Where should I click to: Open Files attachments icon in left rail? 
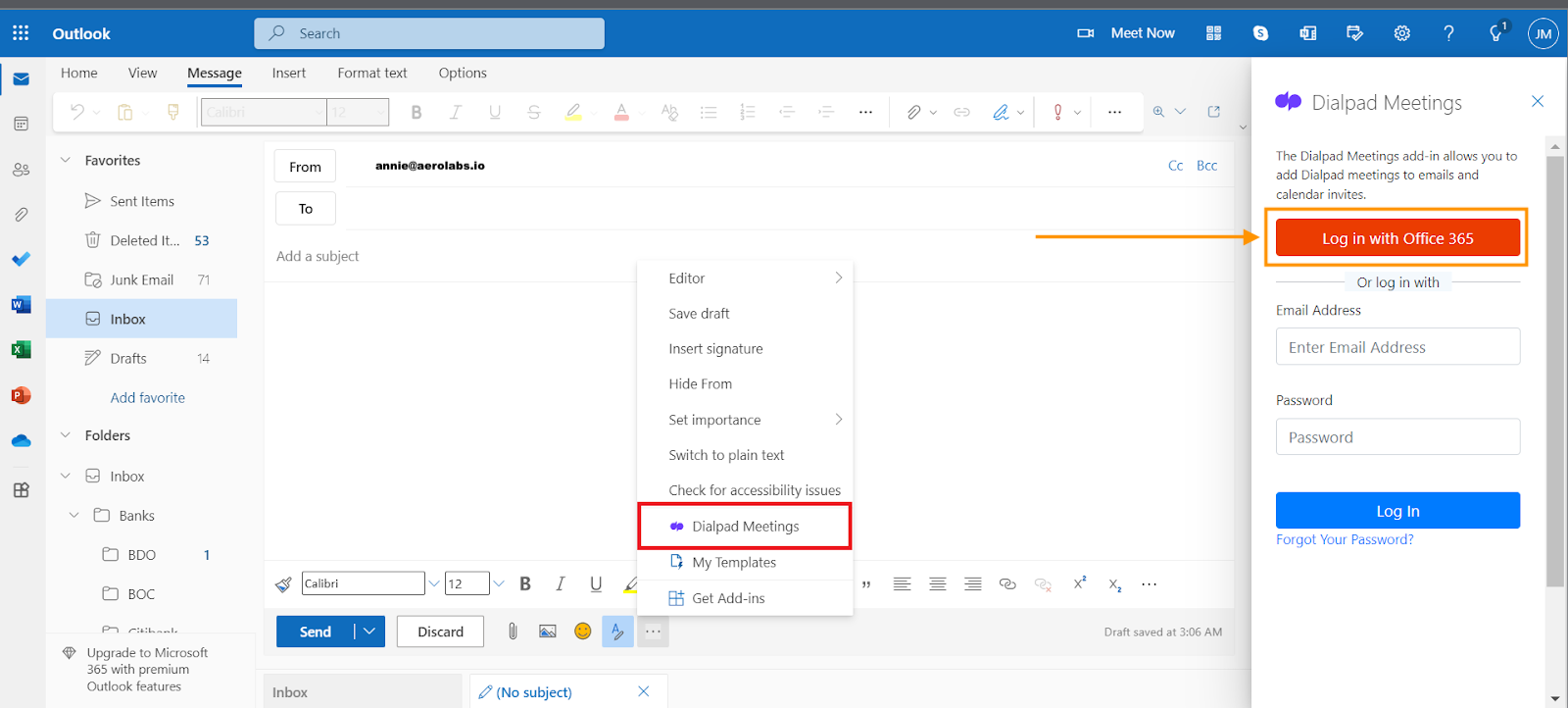[x=21, y=214]
